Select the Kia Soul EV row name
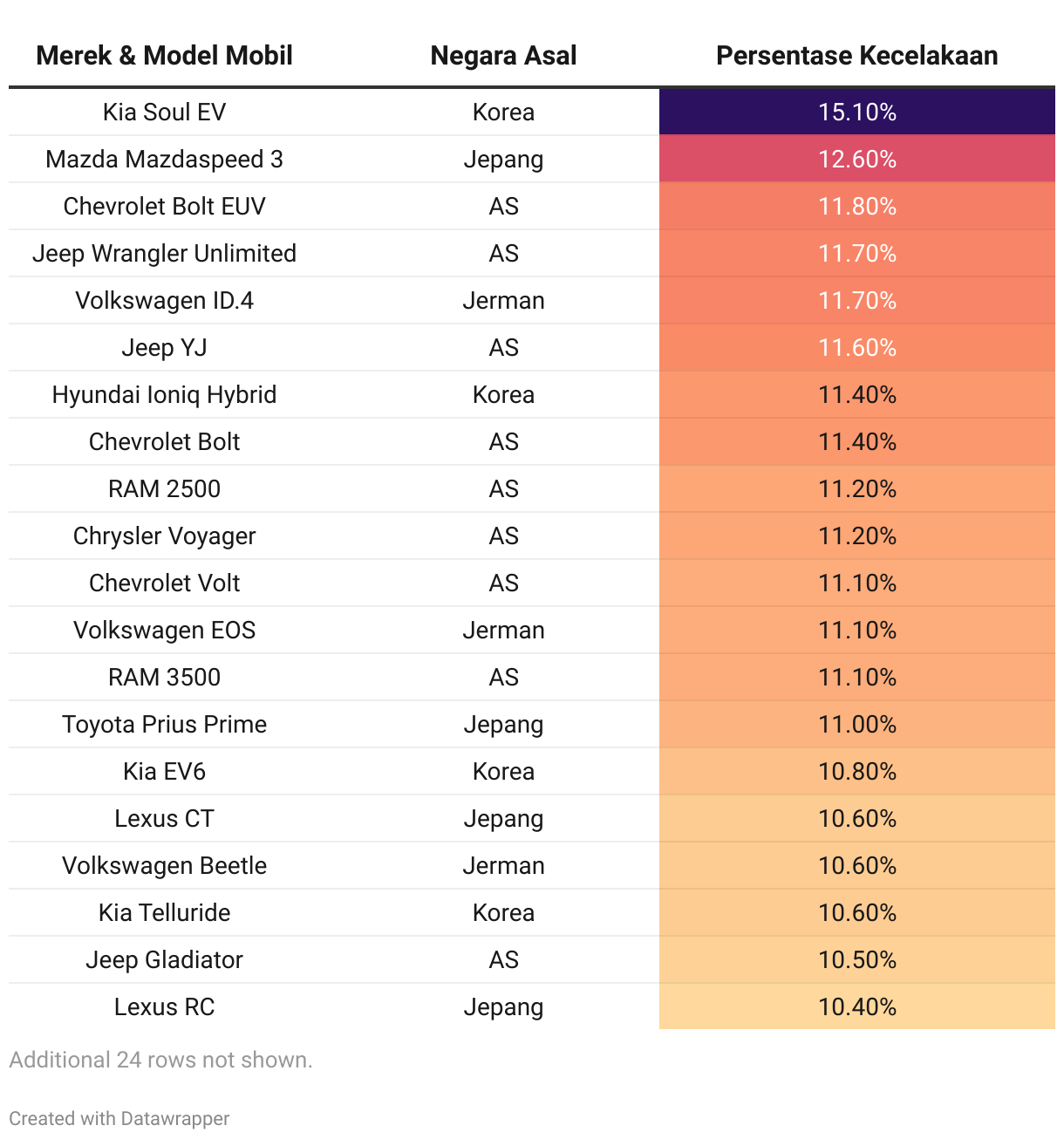1064x1139 pixels. point(164,113)
